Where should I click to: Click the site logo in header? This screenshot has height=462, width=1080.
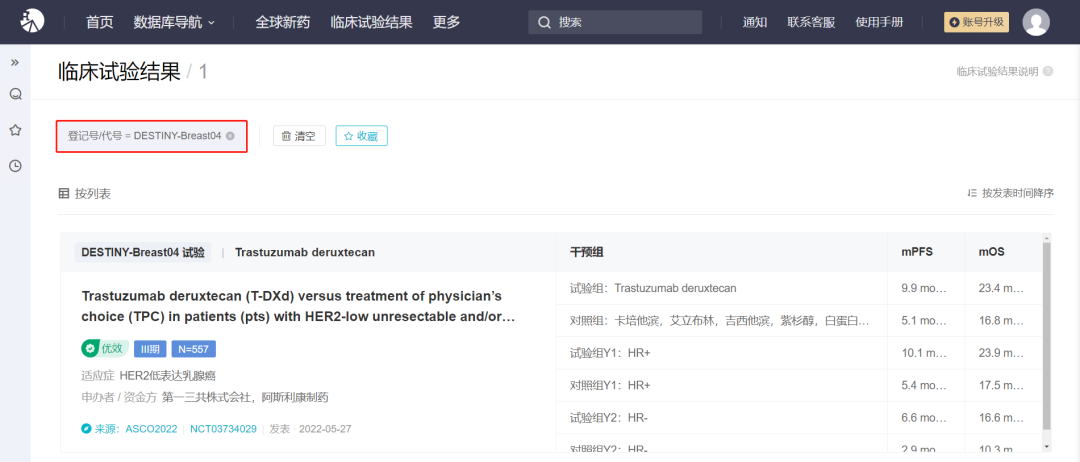[32, 22]
